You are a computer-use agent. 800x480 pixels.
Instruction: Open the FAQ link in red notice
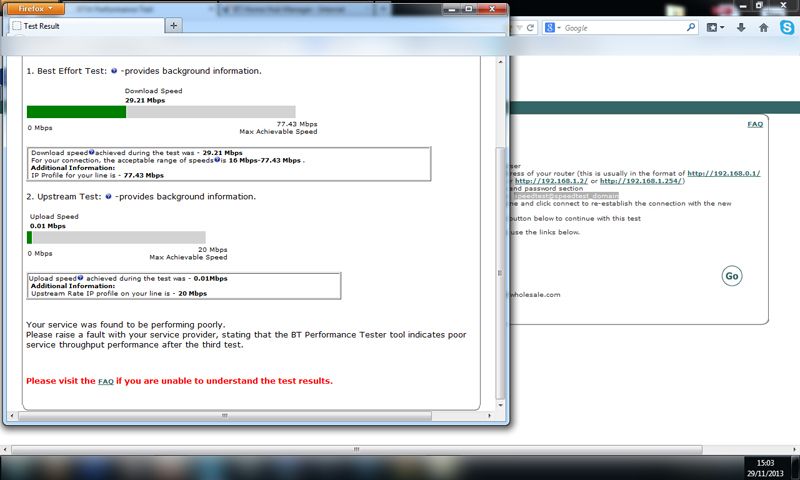coord(106,382)
